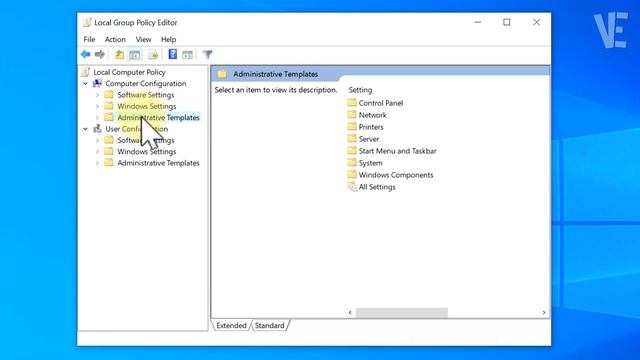This screenshot has width=640, height=360.
Task: Click the Start Menu and Taskbar folder icon
Action: point(352,151)
